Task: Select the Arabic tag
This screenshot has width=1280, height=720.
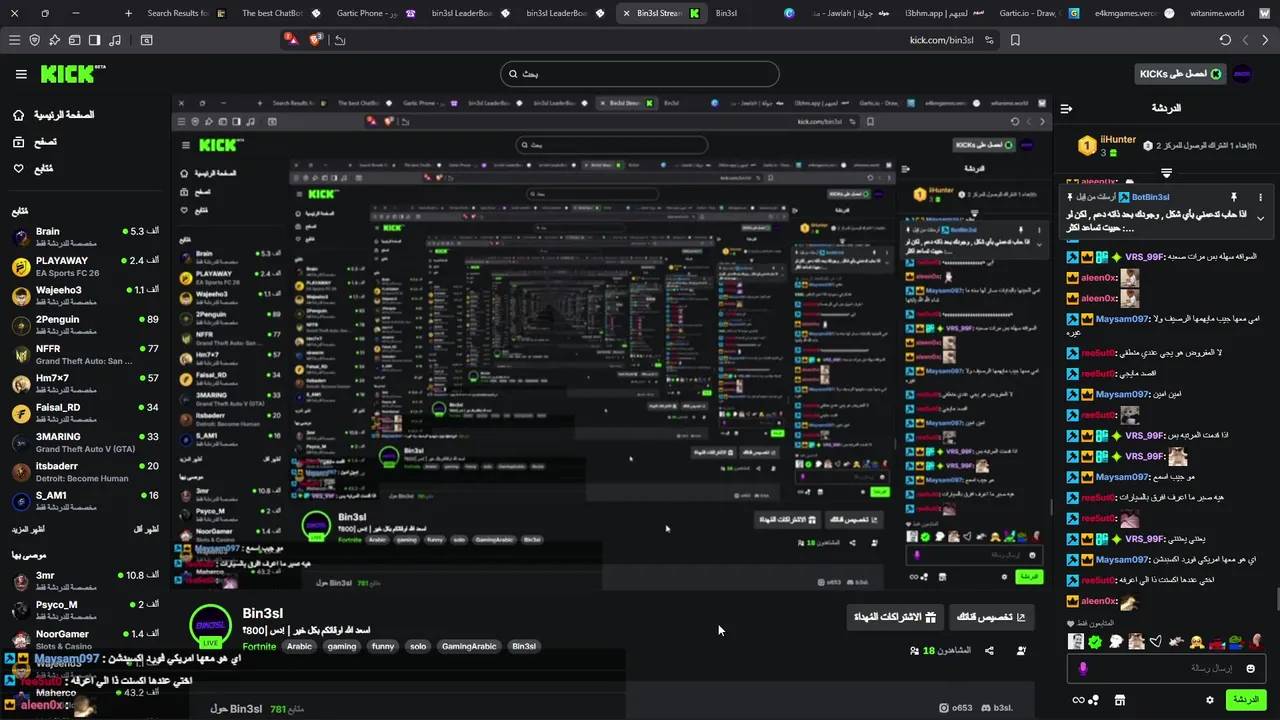Action: click(300, 646)
